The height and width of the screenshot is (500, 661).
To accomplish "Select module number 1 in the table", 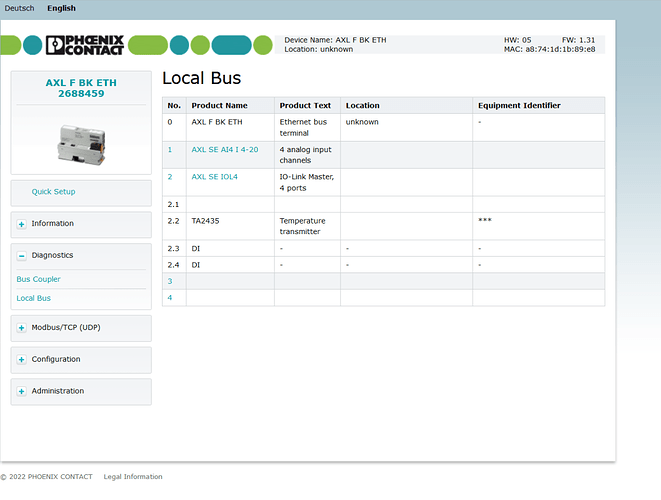I will click(x=170, y=149).
